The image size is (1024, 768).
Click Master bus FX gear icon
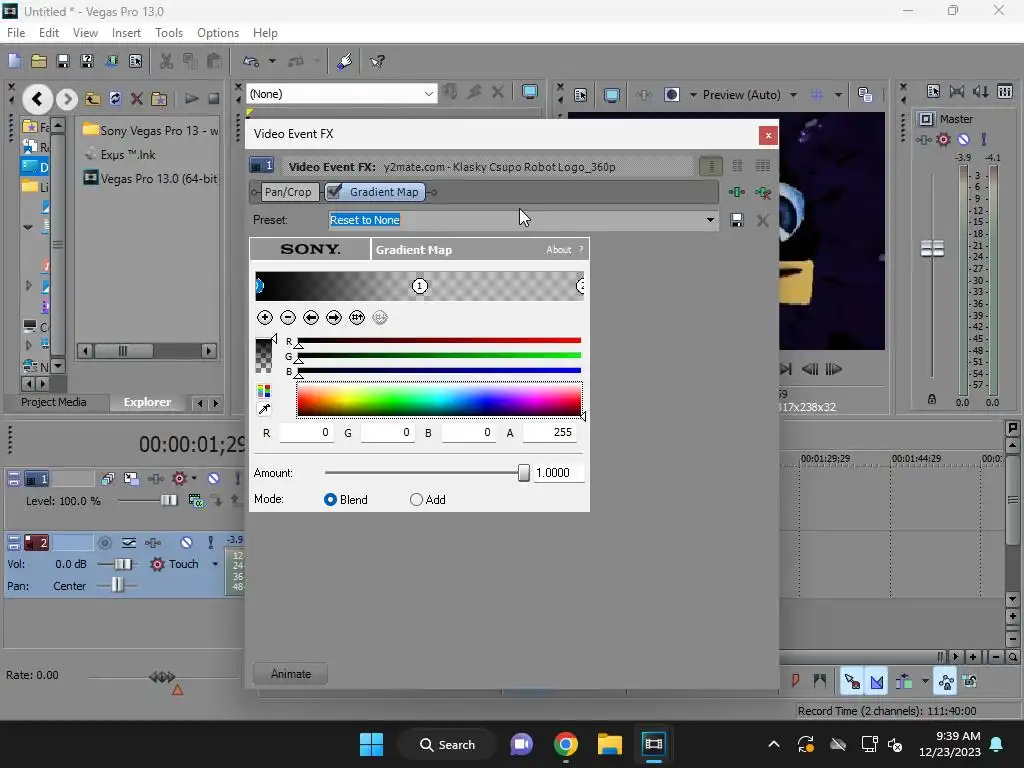tap(943, 139)
